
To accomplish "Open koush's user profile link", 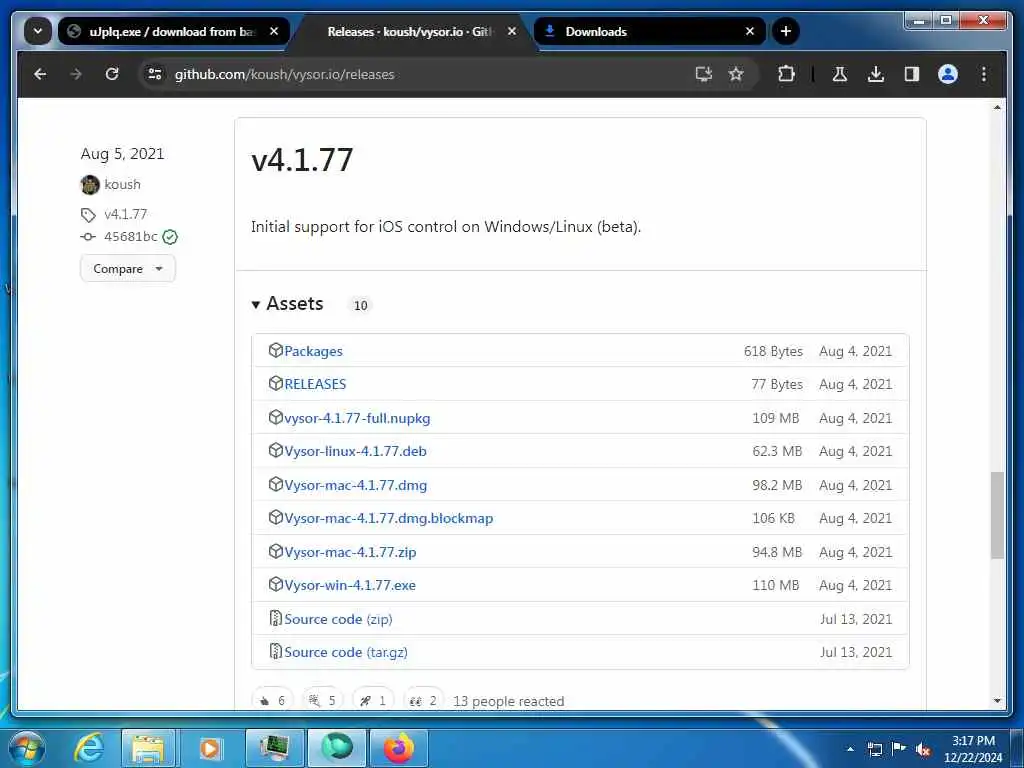I will pyautogui.click(x=122, y=184).
